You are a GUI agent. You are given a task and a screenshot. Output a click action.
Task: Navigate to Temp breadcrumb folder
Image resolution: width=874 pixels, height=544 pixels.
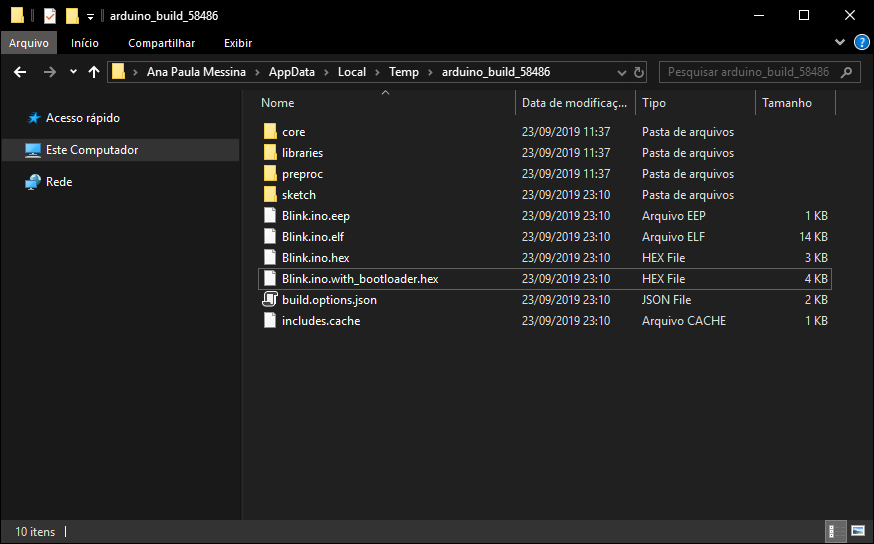coord(404,72)
